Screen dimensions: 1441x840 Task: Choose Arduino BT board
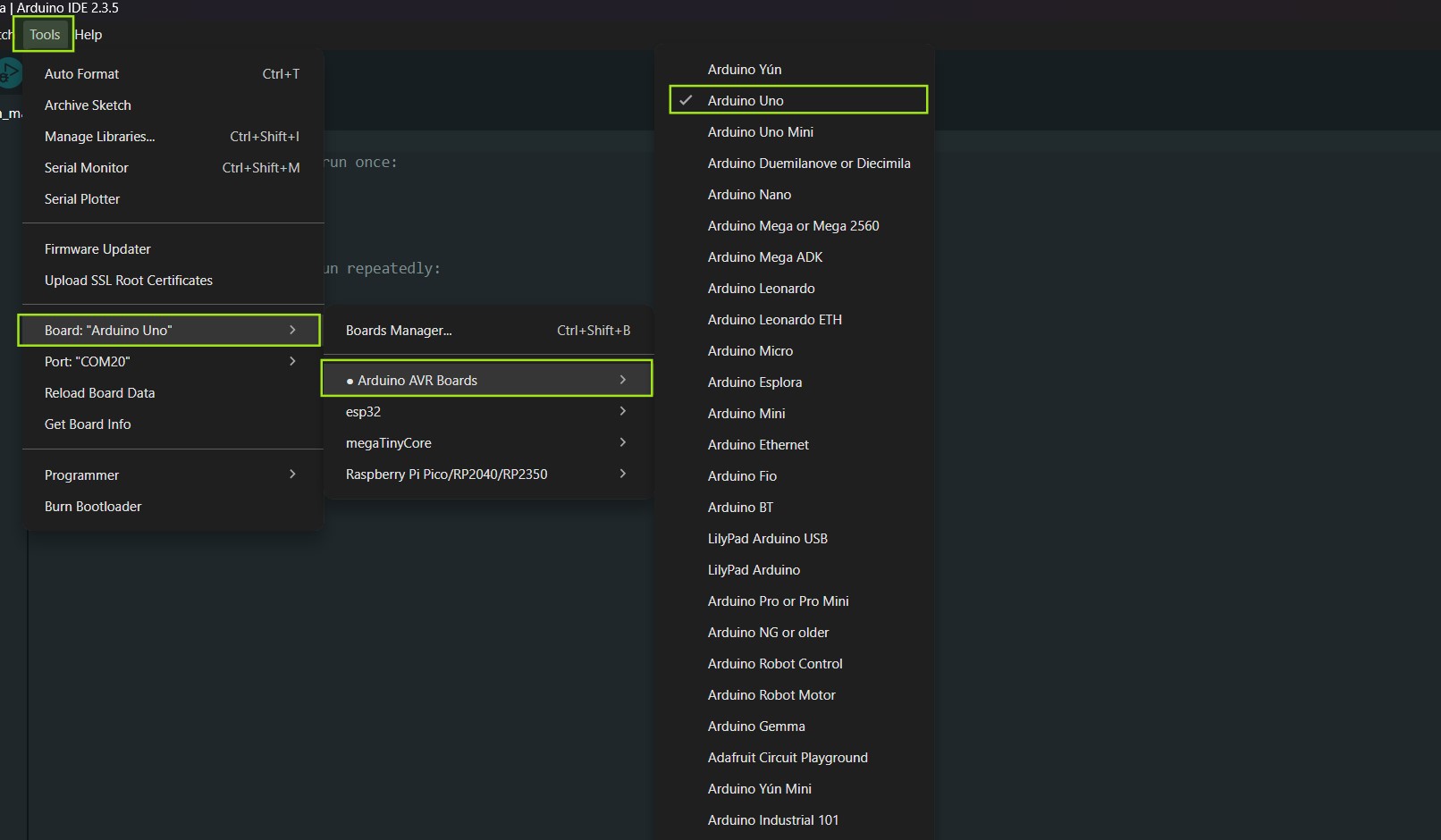tap(795, 508)
